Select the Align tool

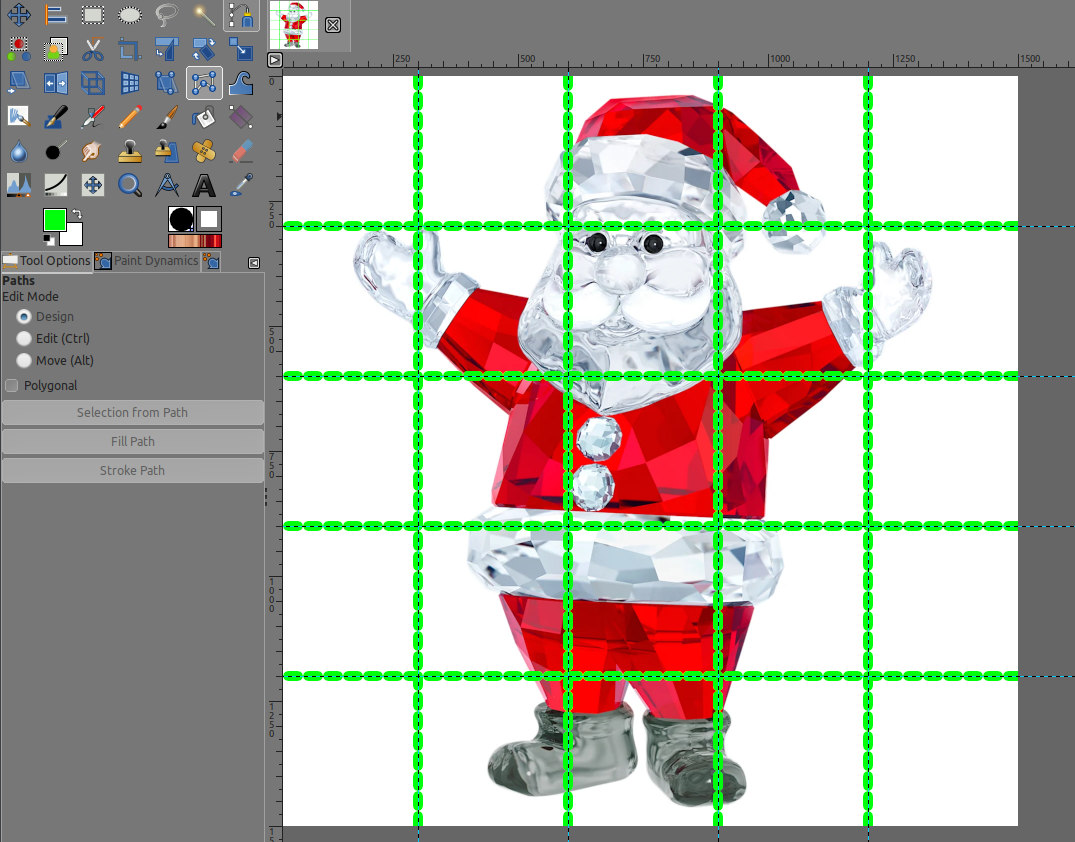coord(56,14)
